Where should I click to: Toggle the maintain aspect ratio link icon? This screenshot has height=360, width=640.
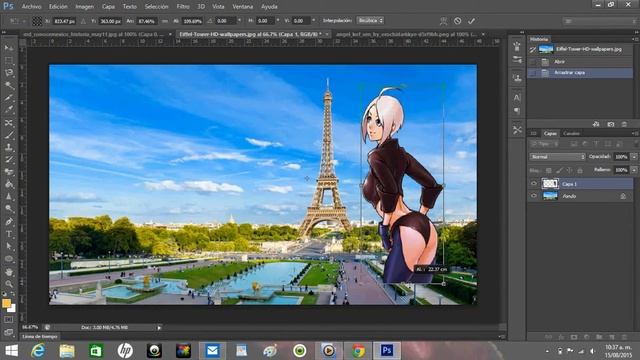pos(165,20)
